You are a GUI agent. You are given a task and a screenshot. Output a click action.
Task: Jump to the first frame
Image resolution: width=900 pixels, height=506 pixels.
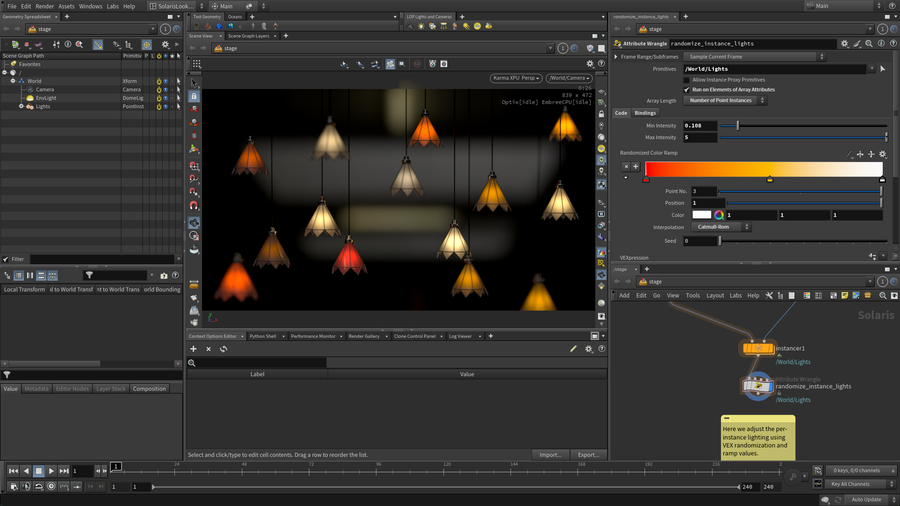pyautogui.click(x=13, y=470)
